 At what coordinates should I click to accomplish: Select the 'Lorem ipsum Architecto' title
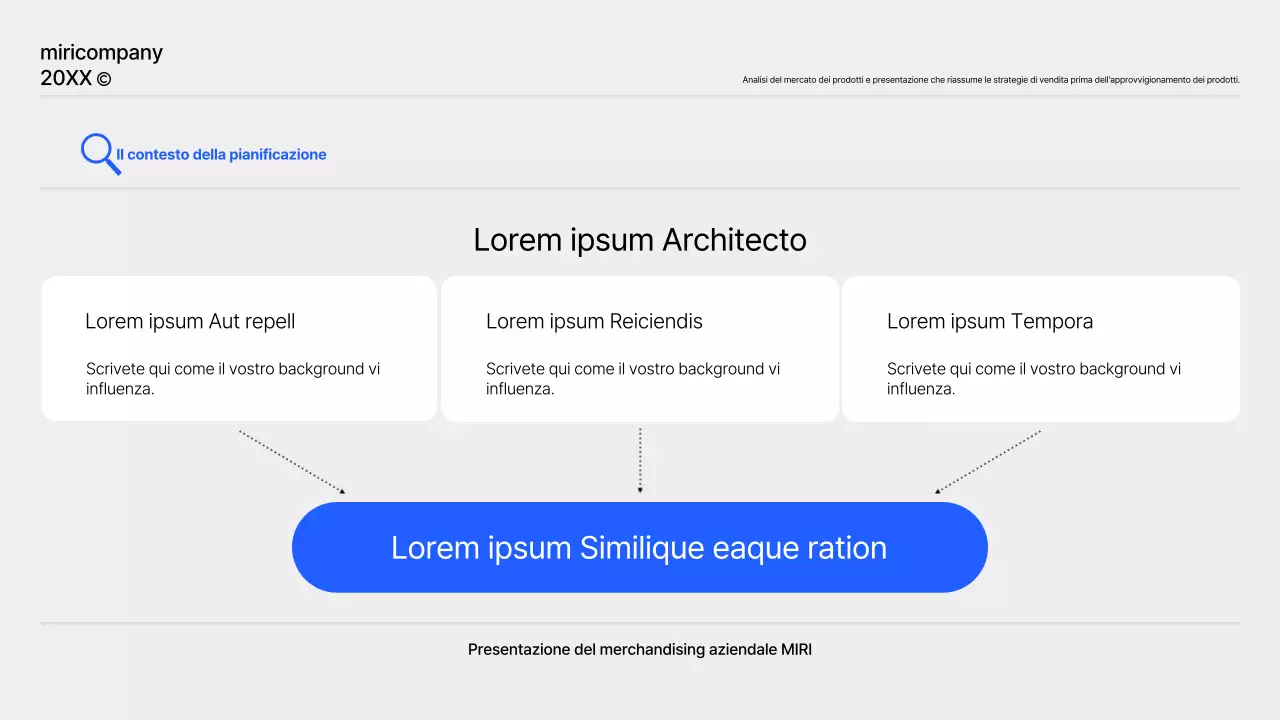pyautogui.click(x=639, y=240)
